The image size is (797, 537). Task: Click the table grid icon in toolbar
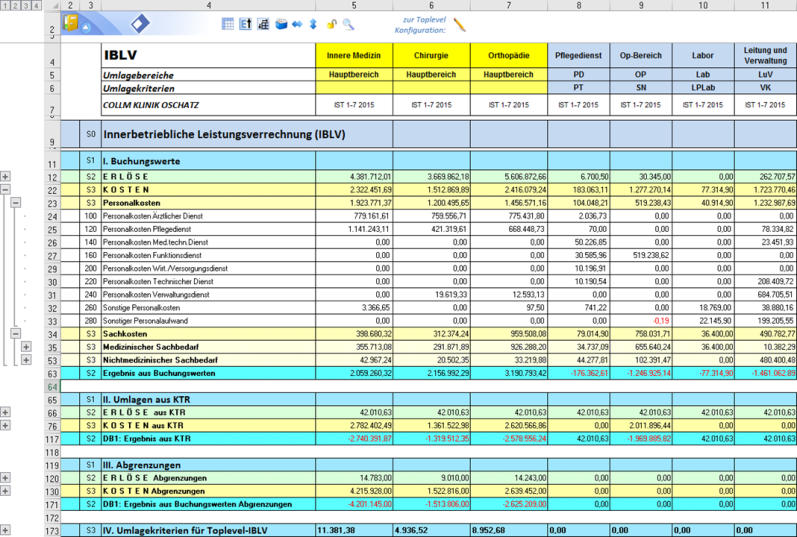tap(227, 23)
